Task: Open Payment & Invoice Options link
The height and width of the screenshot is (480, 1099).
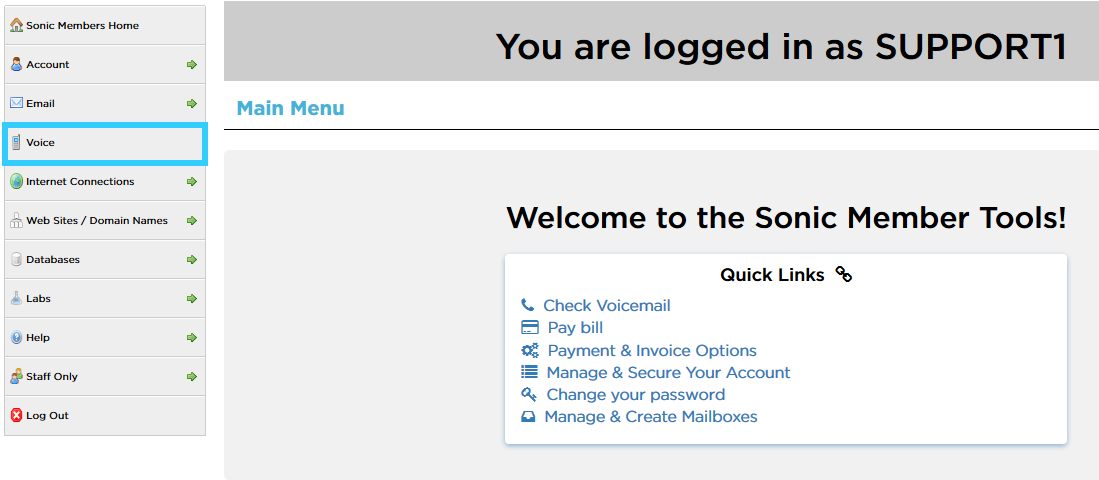Action: tap(651, 350)
